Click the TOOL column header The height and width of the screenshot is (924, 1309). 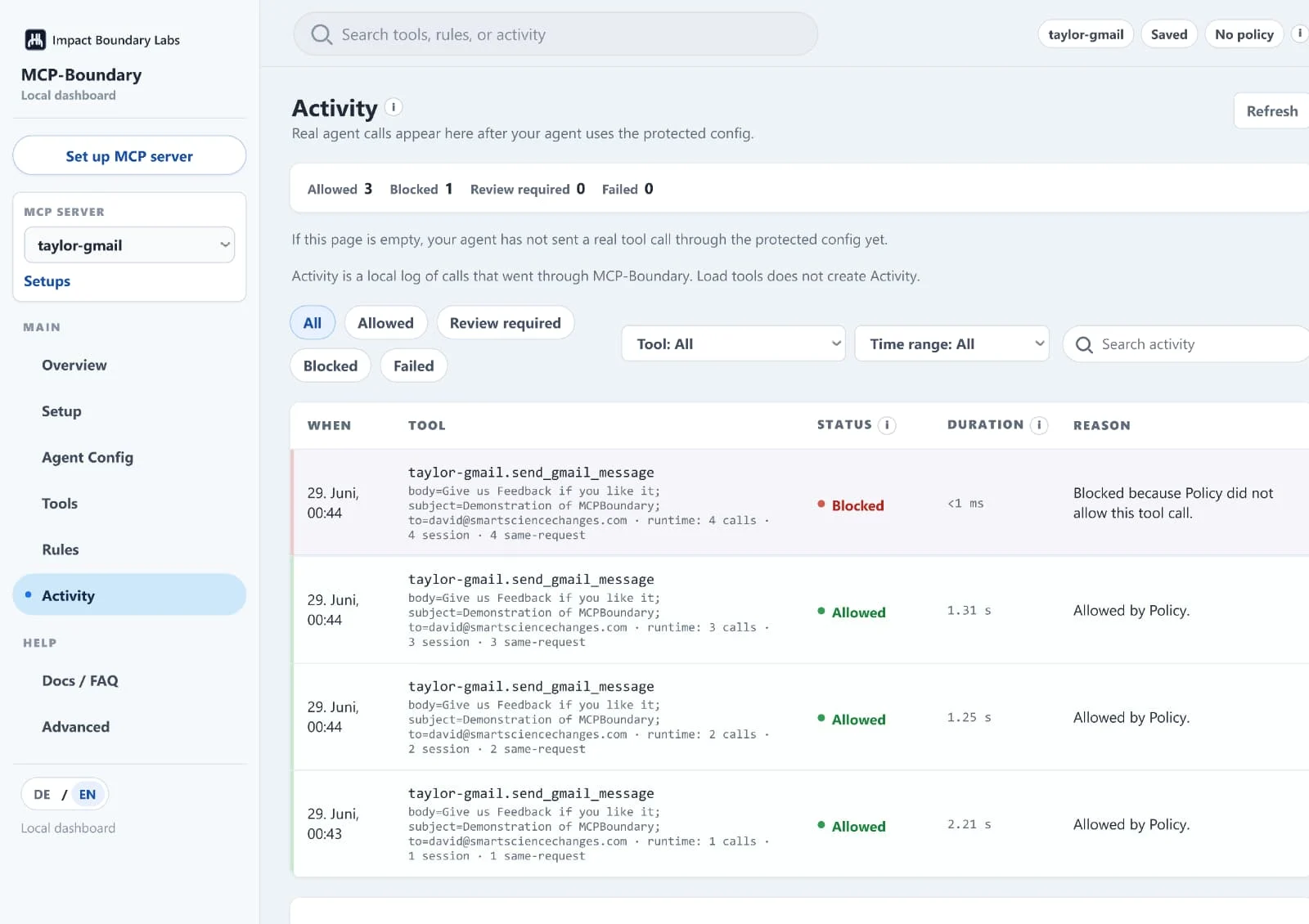(427, 425)
